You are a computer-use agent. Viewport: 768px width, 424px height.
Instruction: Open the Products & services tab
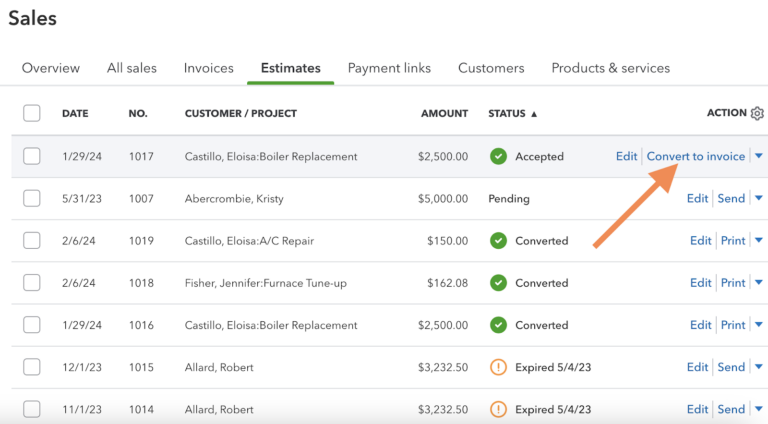point(610,68)
